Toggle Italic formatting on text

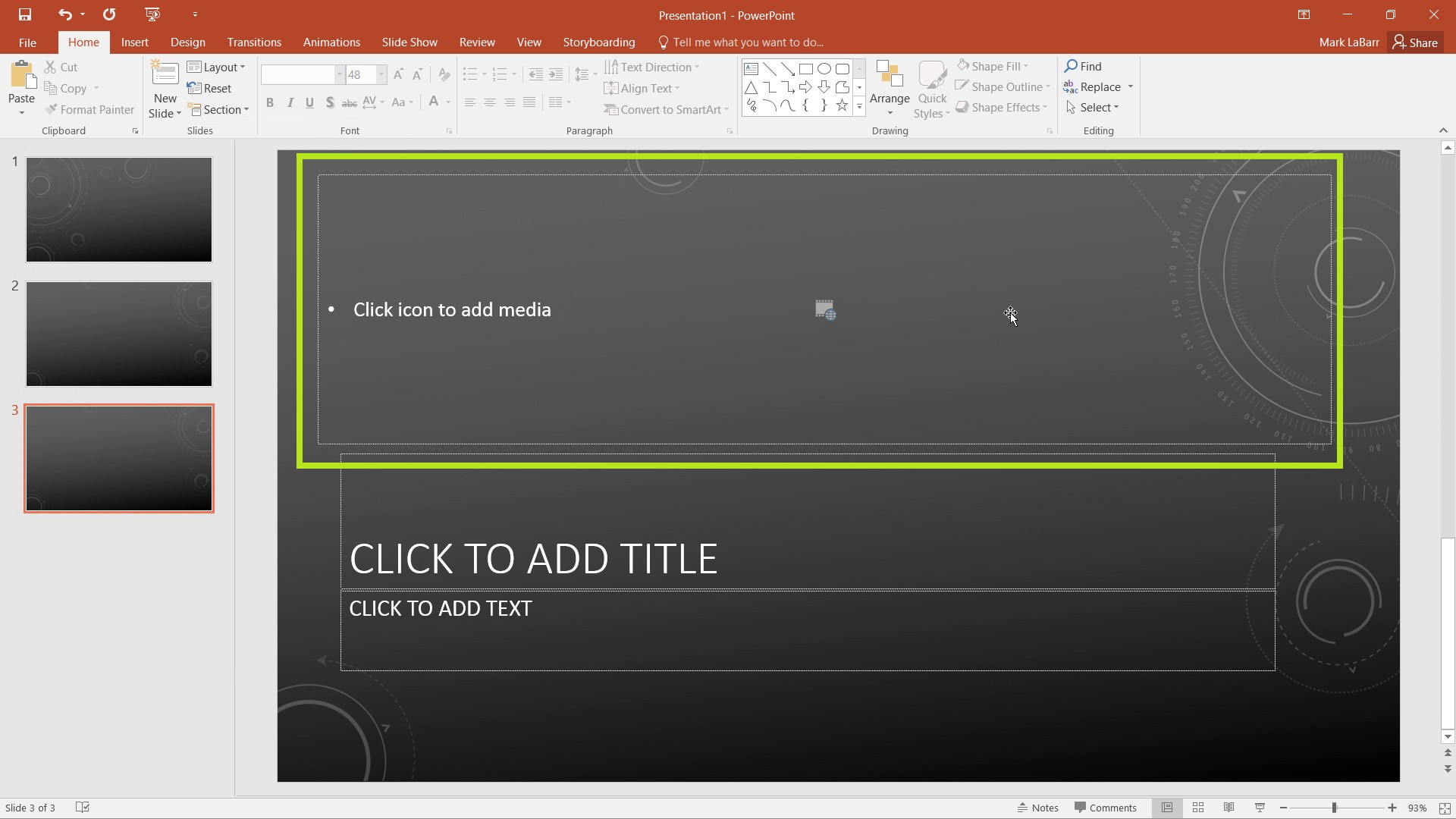pos(290,102)
